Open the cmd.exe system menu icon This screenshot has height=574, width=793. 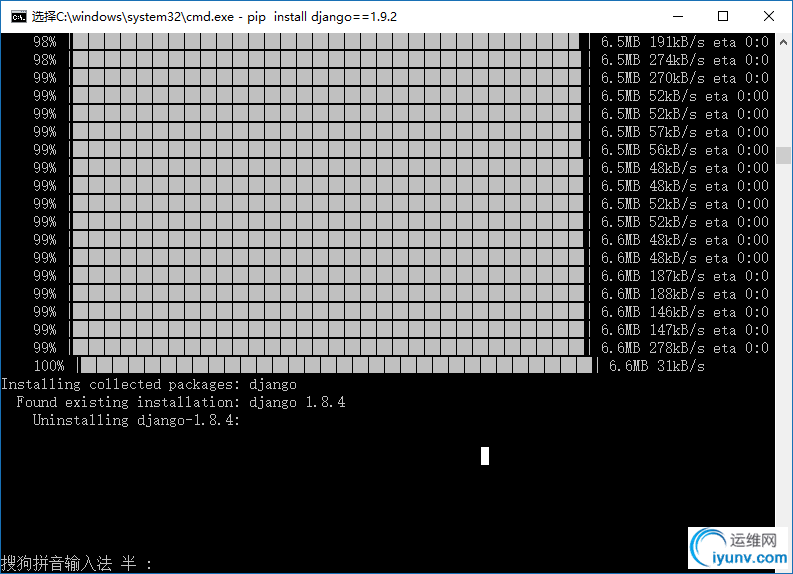point(19,17)
